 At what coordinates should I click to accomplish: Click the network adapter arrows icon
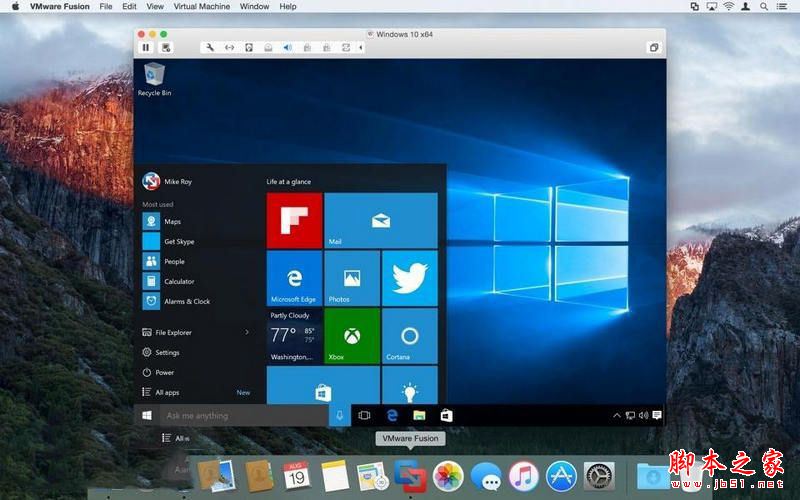tap(230, 47)
